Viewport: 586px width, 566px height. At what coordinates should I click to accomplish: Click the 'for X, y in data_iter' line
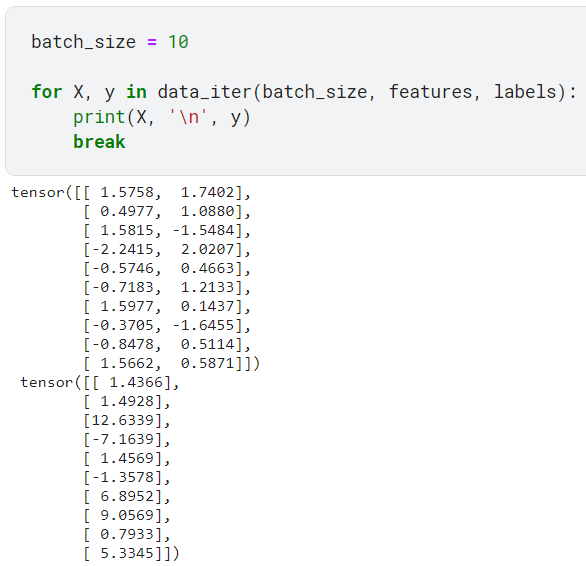pyautogui.click(x=304, y=92)
